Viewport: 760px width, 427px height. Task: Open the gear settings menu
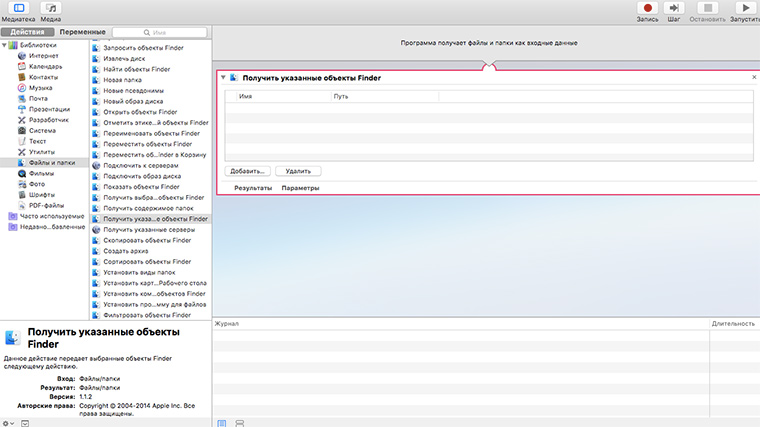8,423
